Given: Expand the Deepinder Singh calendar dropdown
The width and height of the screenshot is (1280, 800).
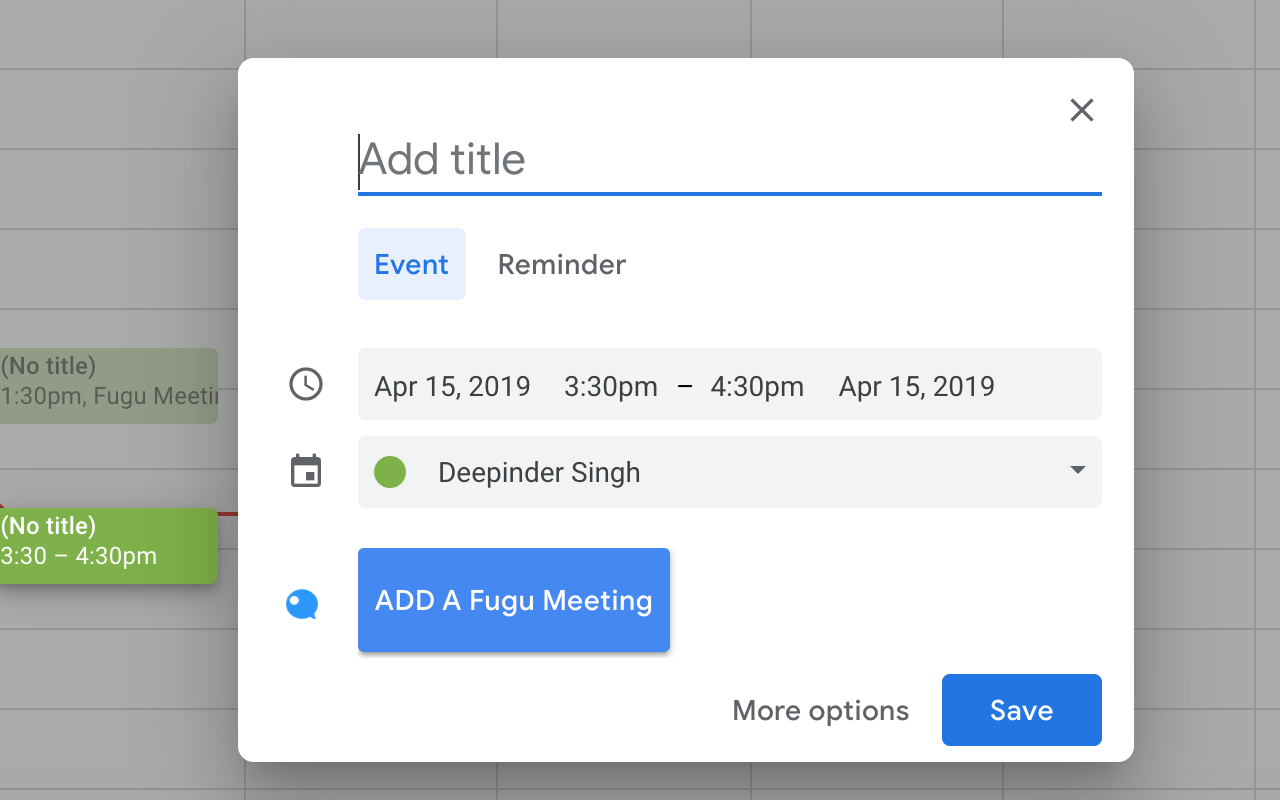Looking at the screenshot, I should click(x=1077, y=470).
